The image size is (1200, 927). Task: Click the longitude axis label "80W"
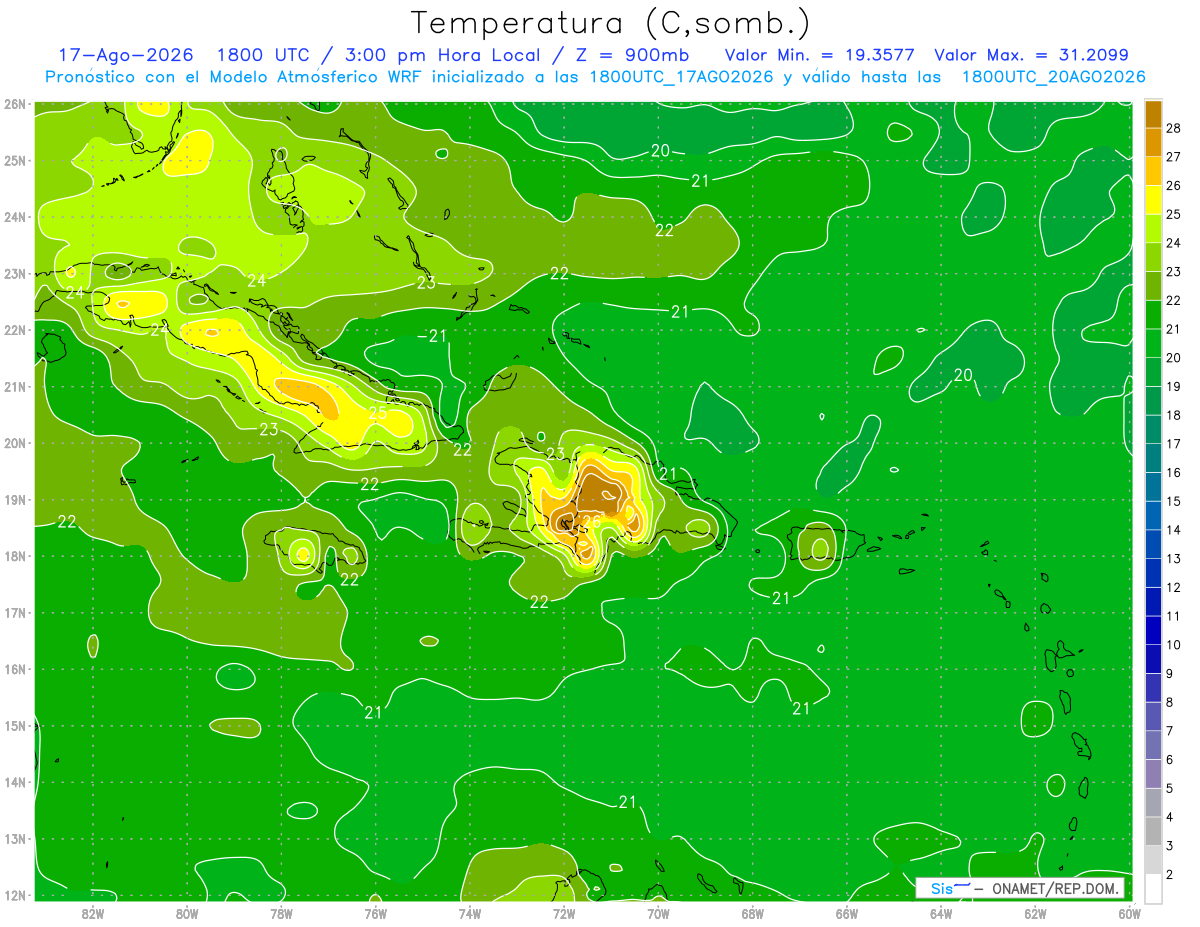(x=187, y=913)
